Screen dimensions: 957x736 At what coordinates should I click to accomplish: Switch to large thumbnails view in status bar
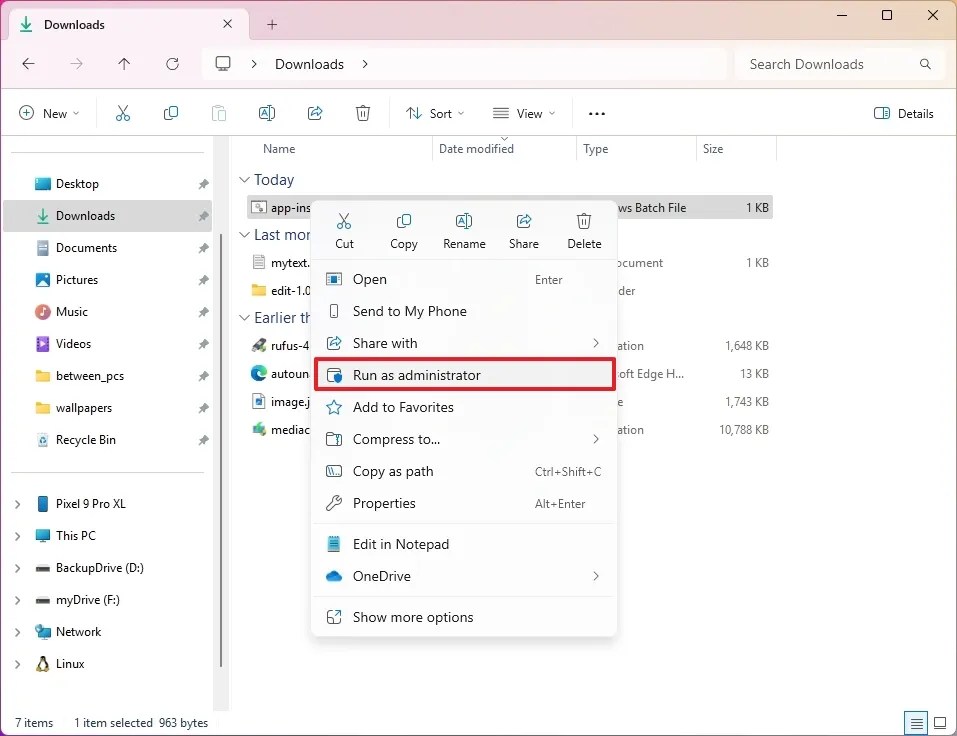click(940, 722)
